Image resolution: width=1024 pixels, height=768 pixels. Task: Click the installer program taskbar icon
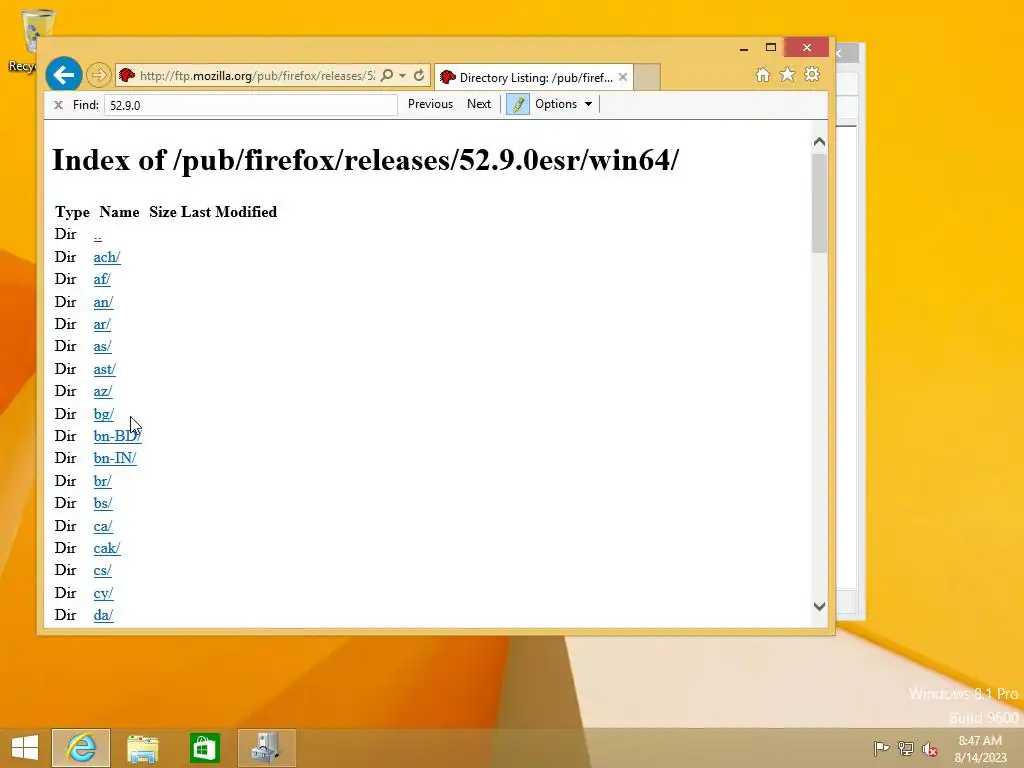[x=266, y=748]
